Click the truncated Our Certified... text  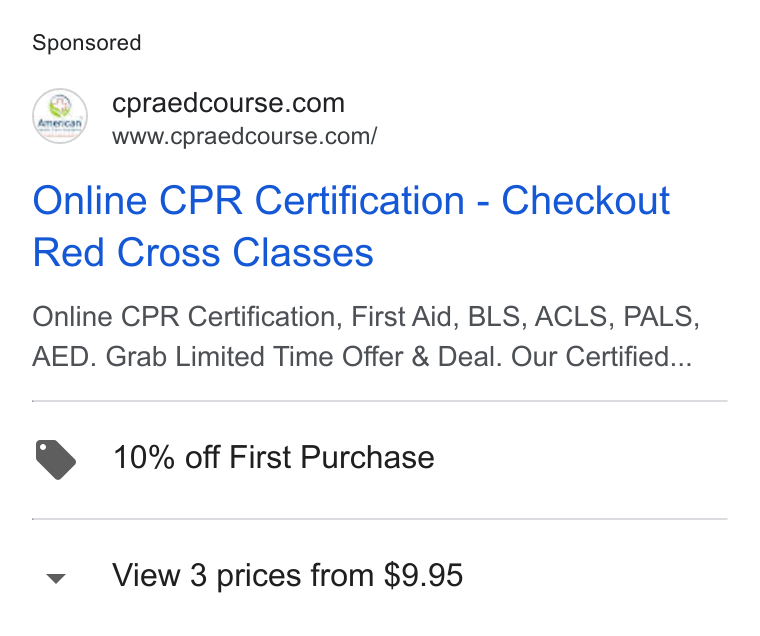click(602, 357)
